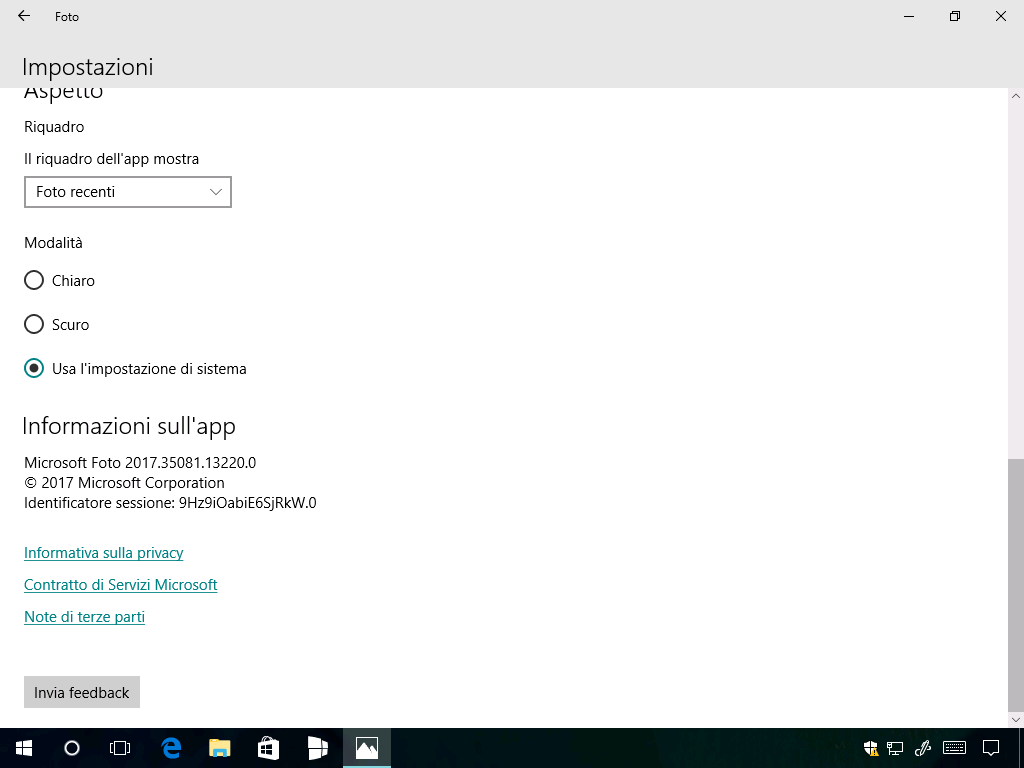Click the 'Il riquadro dell'app mostra' label

[112, 159]
